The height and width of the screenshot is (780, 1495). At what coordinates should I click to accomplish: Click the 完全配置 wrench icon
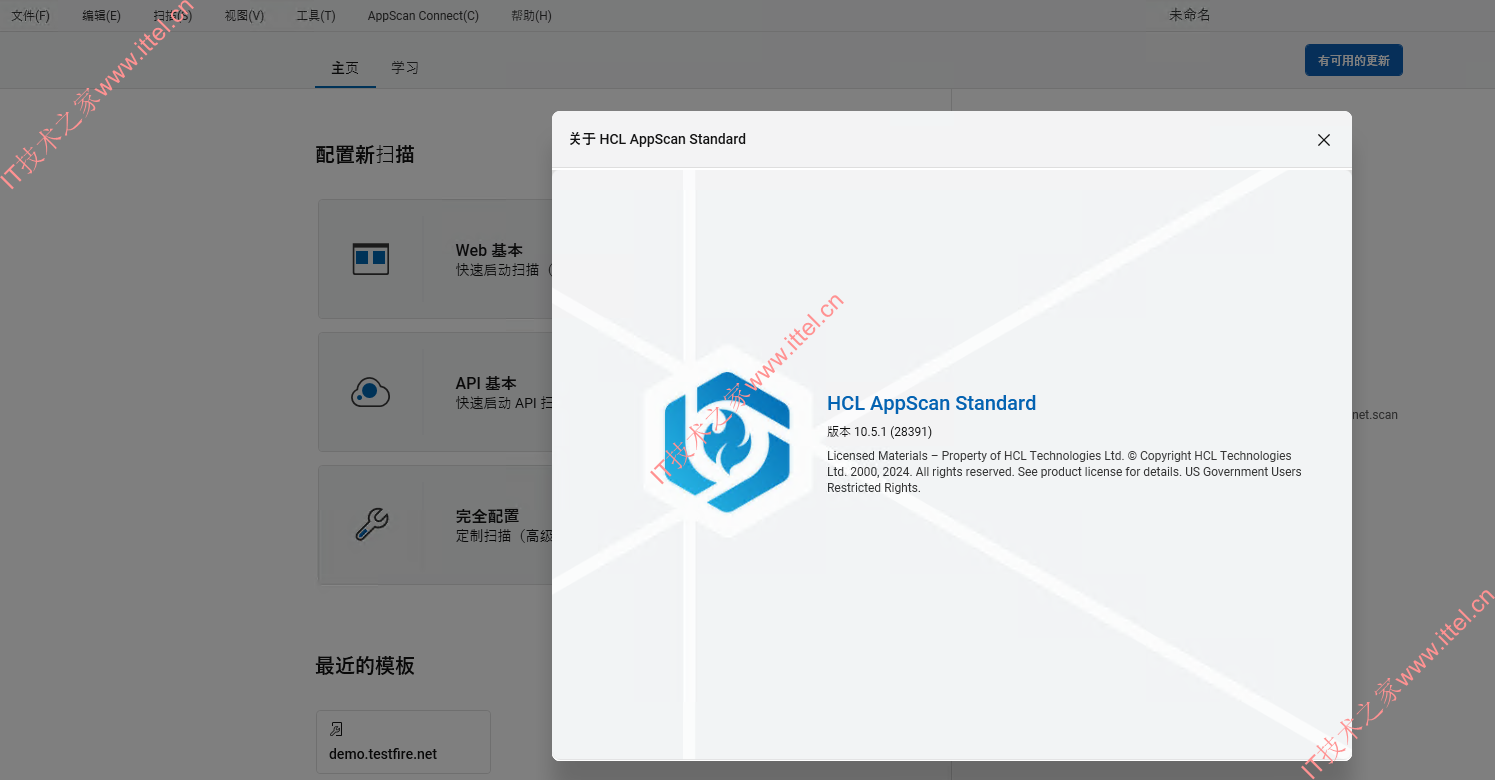[371, 525]
